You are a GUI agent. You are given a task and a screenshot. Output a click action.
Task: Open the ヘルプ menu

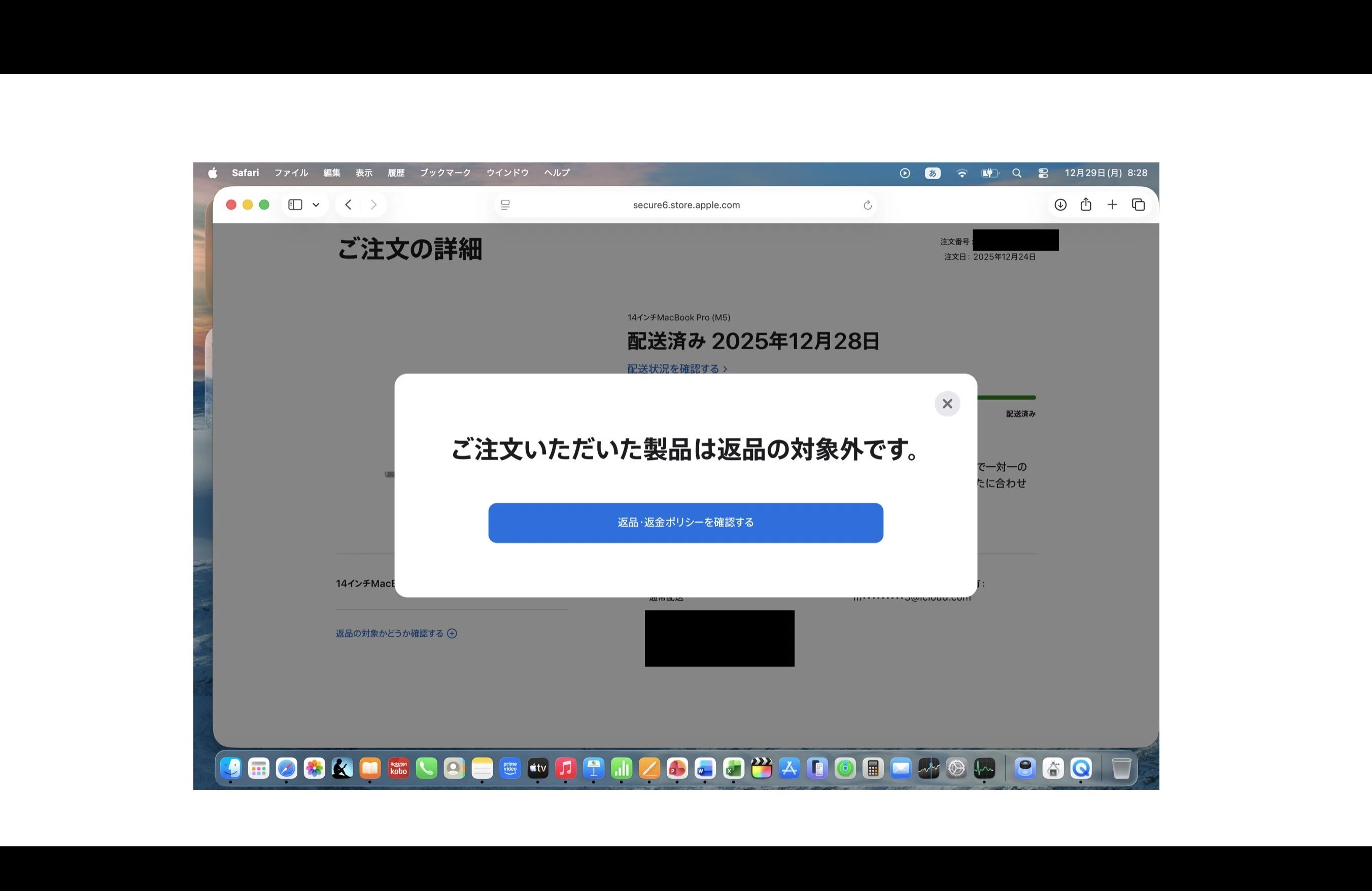tap(557, 173)
